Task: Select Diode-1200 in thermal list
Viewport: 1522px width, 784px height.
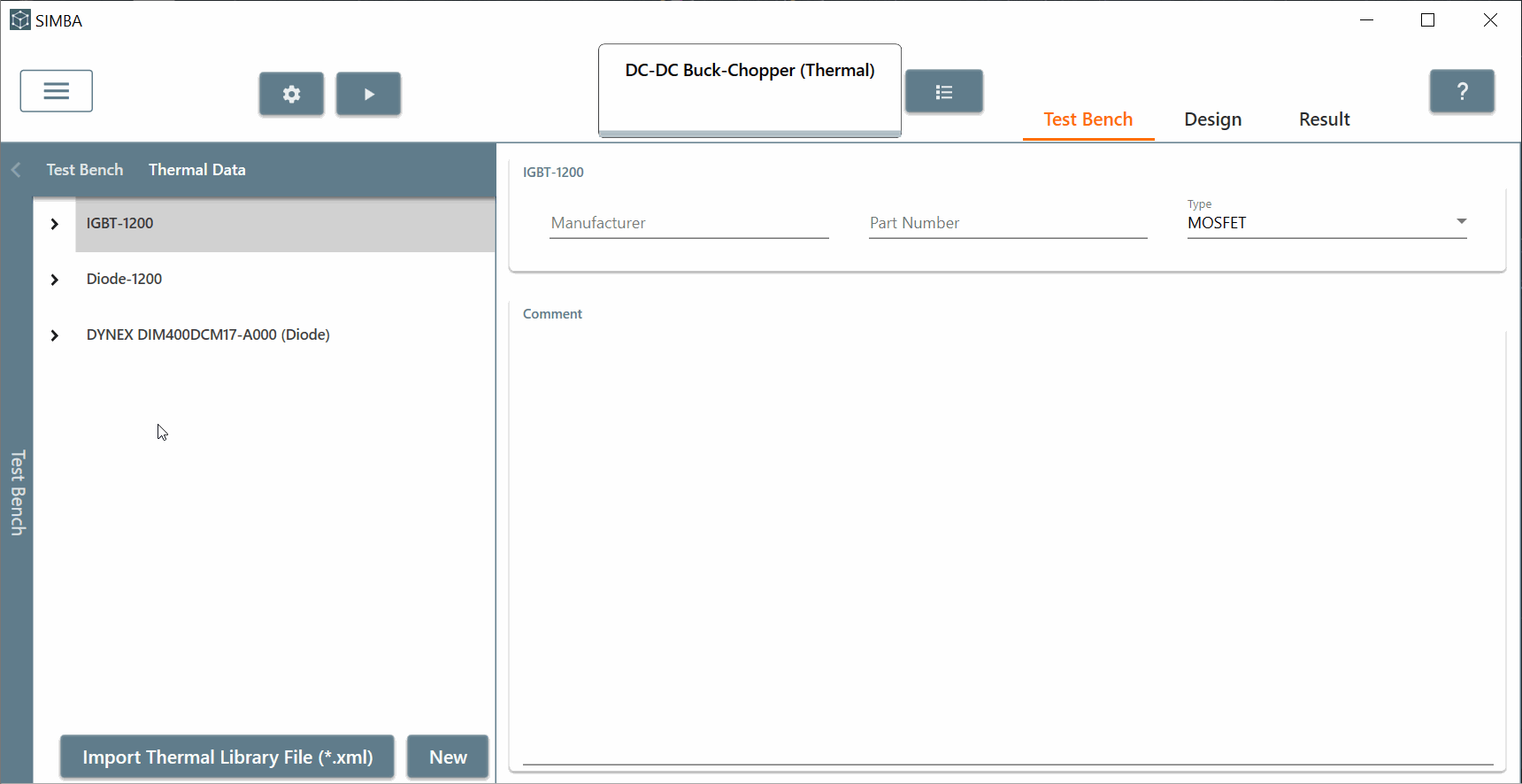Action: coord(125,280)
